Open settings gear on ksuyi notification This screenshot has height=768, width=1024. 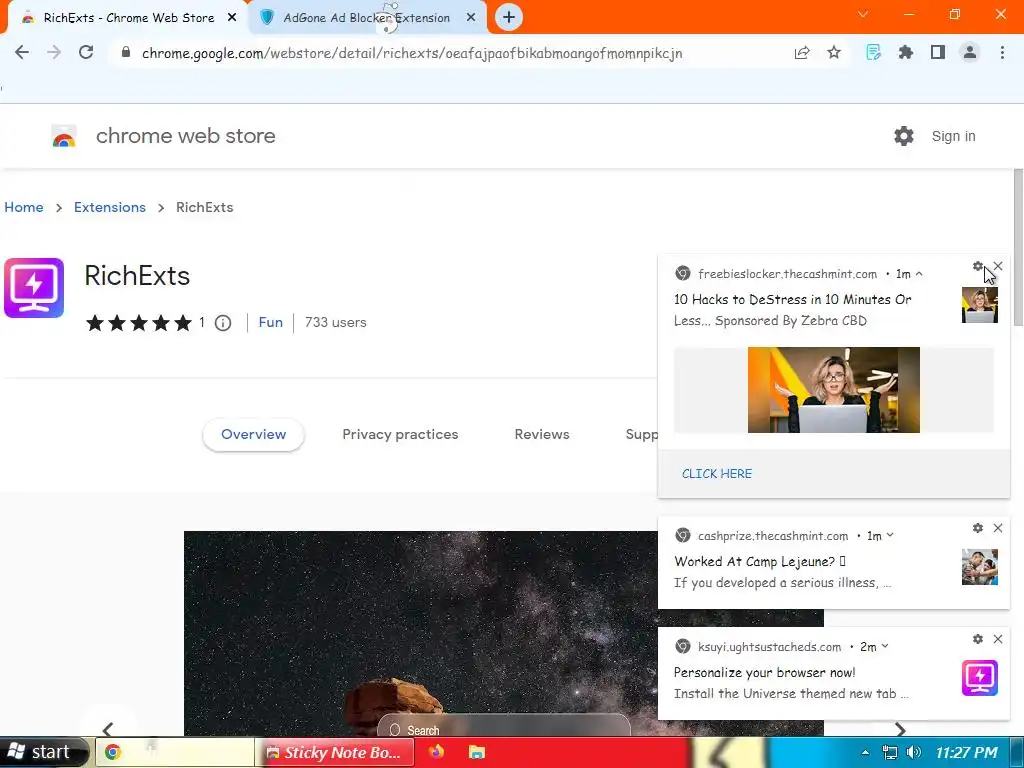click(978, 639)
